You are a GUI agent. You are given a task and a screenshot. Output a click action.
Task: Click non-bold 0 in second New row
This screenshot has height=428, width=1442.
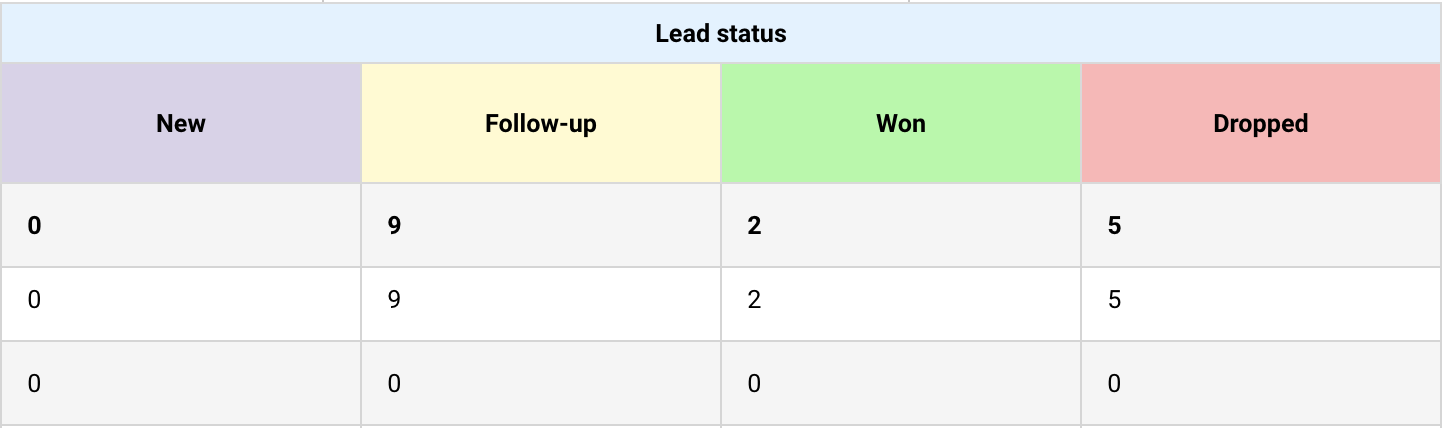35,300
